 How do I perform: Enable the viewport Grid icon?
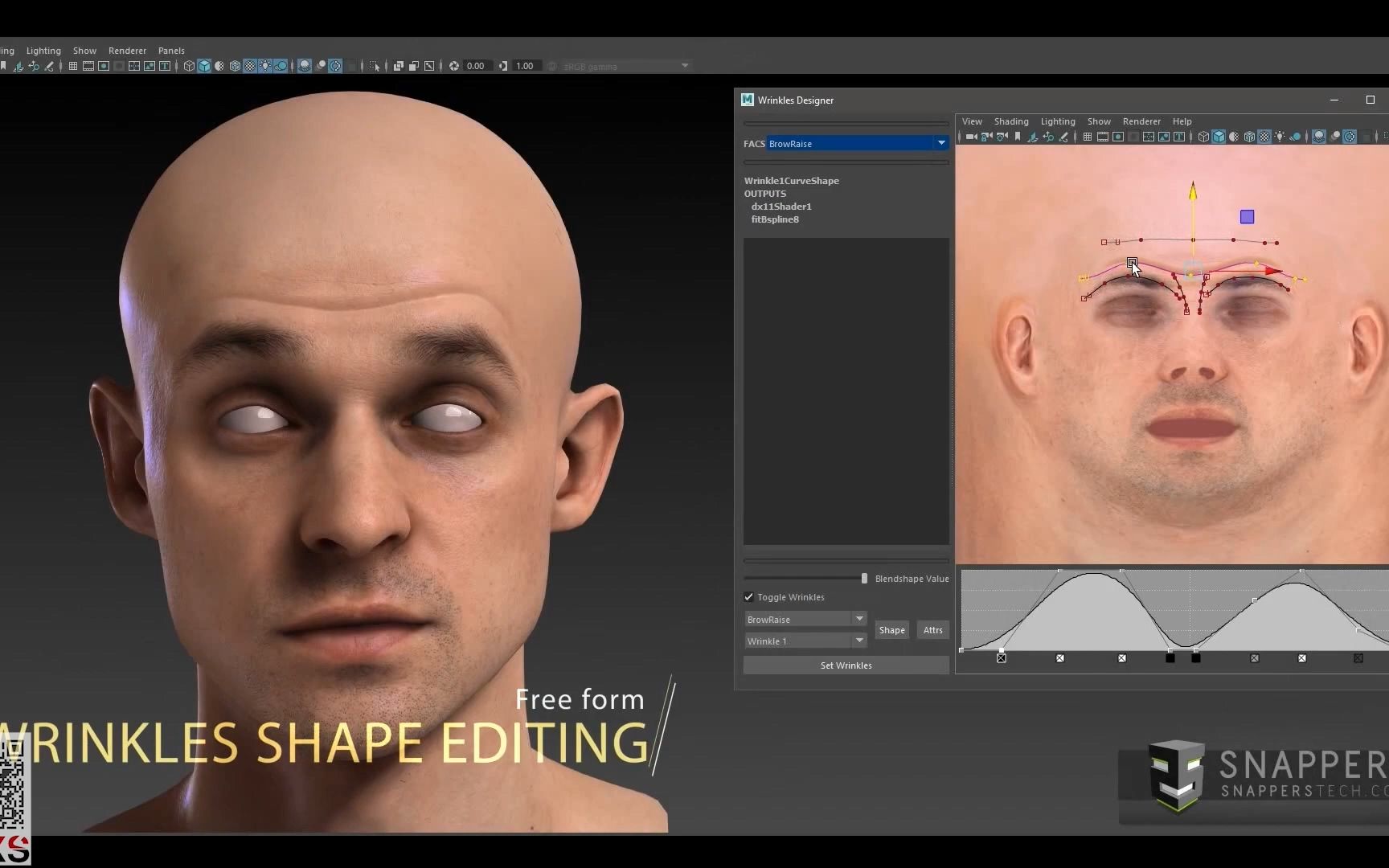click(x=73, y=66)
